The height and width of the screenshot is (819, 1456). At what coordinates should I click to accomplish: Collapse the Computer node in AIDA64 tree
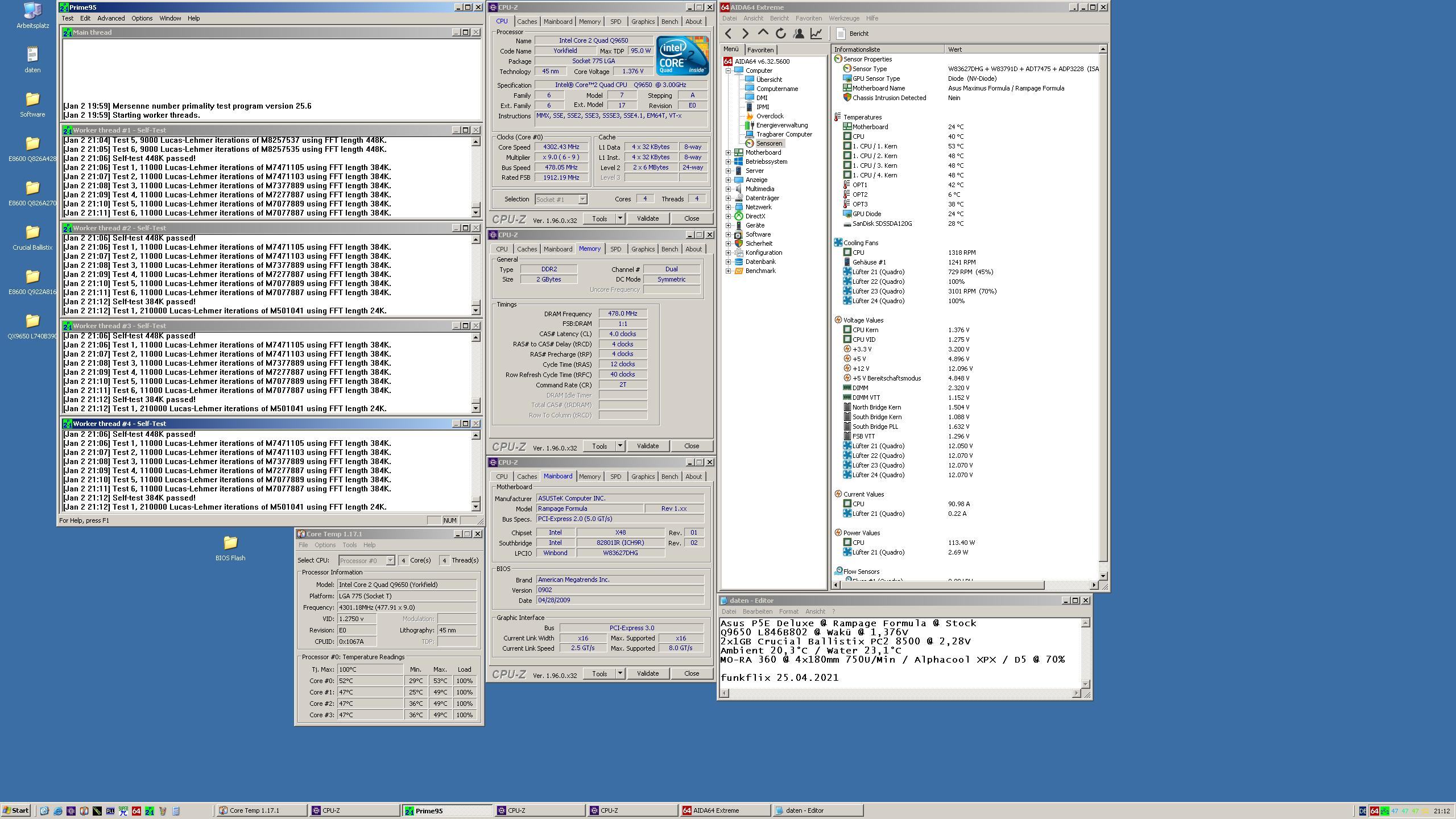pos(728,71)
